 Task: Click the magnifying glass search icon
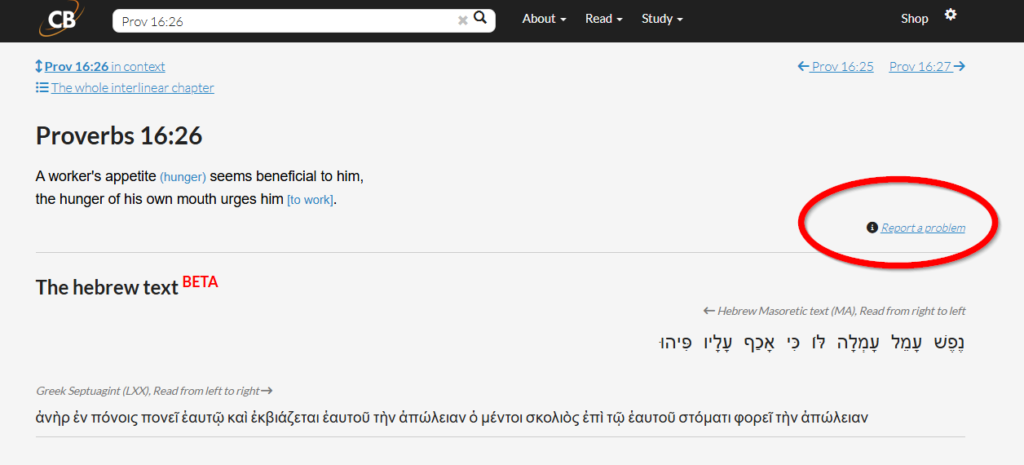tap(480, 18)
